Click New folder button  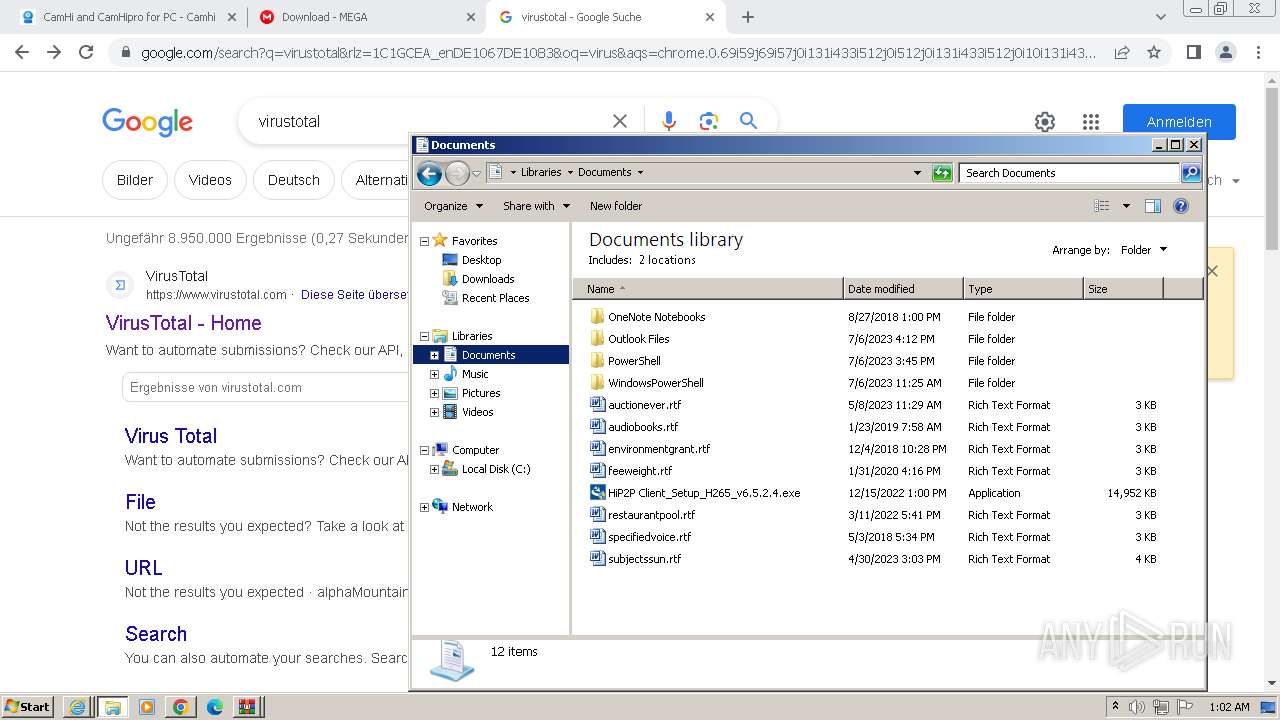coord(616,206)
